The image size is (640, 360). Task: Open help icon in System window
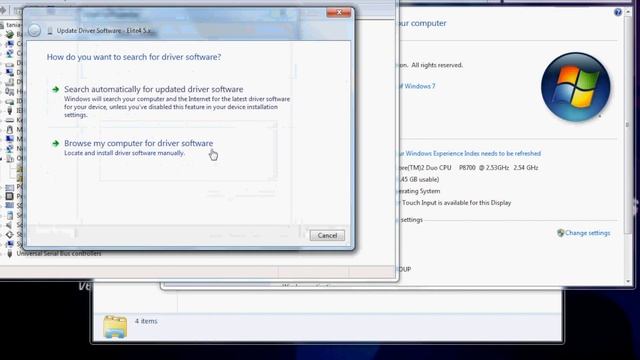tap(618, 12)
